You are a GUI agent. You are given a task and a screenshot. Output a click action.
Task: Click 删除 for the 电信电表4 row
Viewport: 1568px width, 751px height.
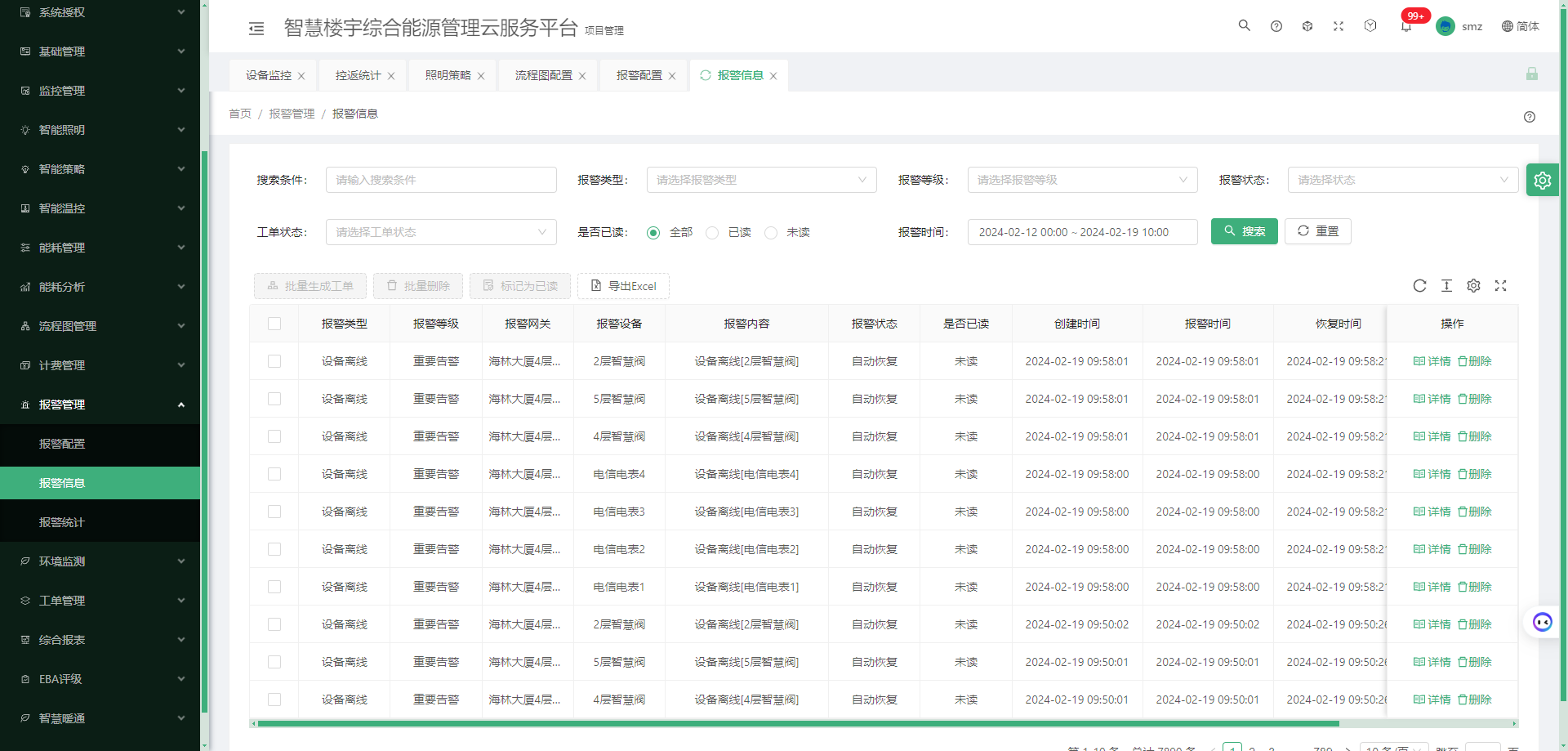coord(1475,474)
